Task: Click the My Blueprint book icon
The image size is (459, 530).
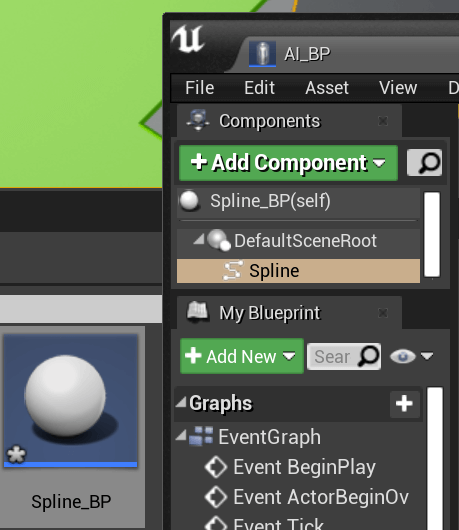Action: pyautogui.click(x=198, y=312)
